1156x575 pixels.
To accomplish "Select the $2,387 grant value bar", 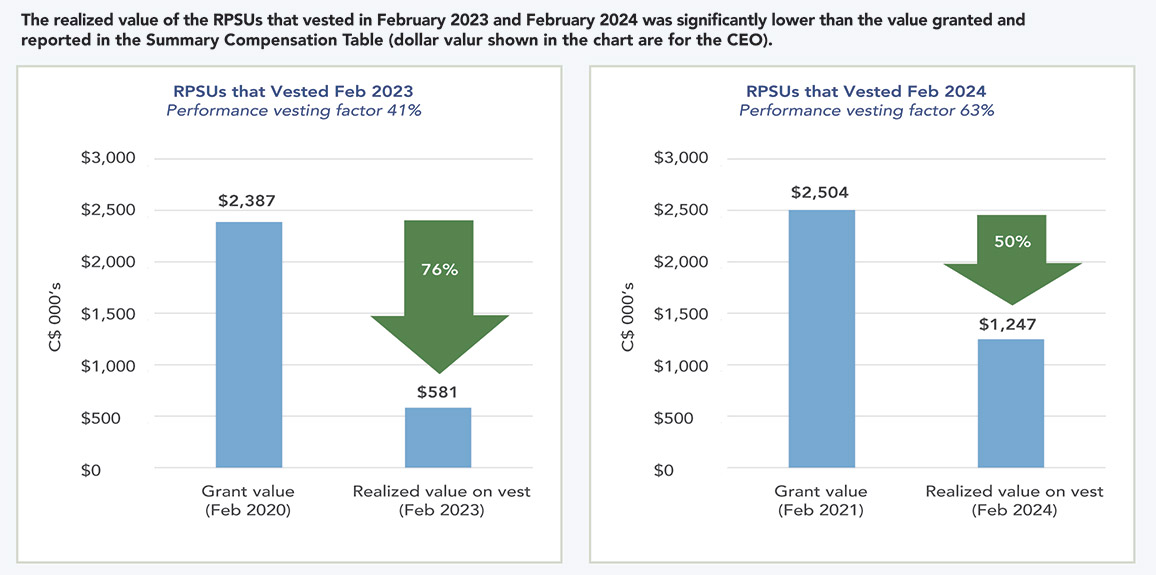I will (249, 344).
